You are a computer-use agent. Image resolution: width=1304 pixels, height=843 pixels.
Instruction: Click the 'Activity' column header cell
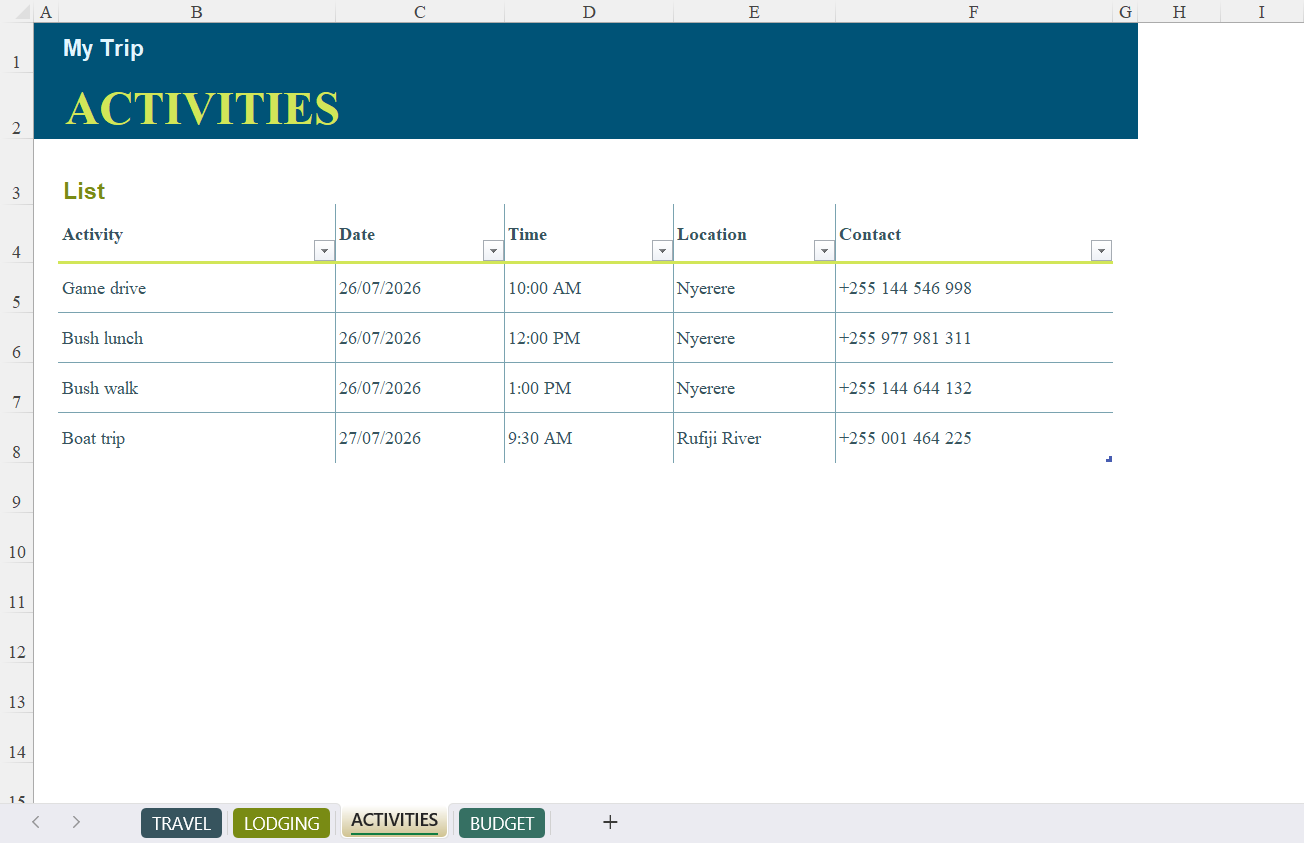(197, 234)
